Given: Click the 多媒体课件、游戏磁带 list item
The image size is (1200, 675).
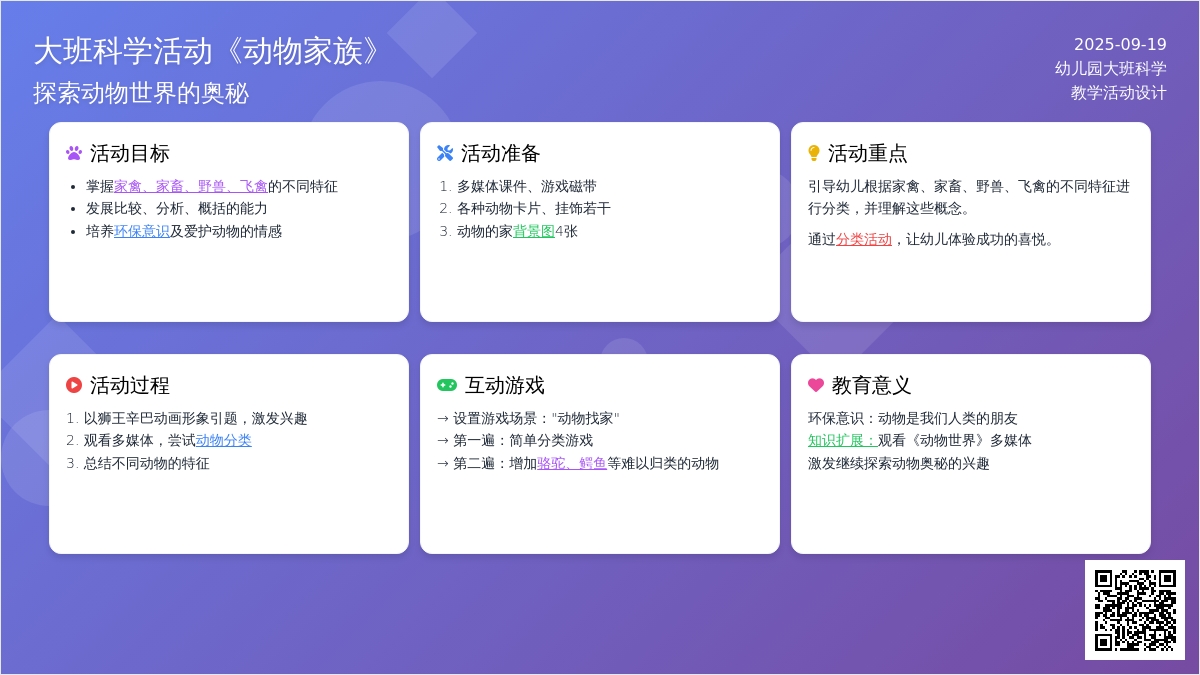Looking at the screenshot, I should pyautogui.click(x=526, y=186).
